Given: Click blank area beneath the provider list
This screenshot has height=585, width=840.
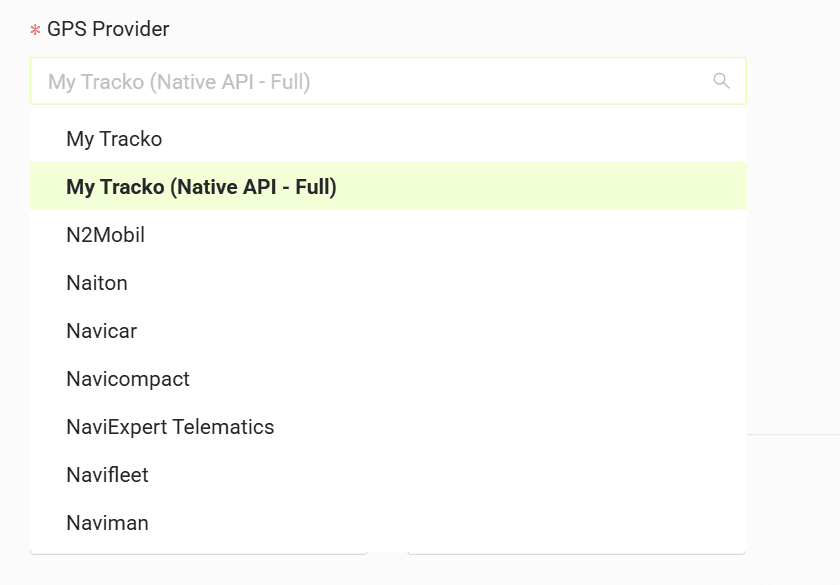Looking at the screenshot, I should 388,571.
